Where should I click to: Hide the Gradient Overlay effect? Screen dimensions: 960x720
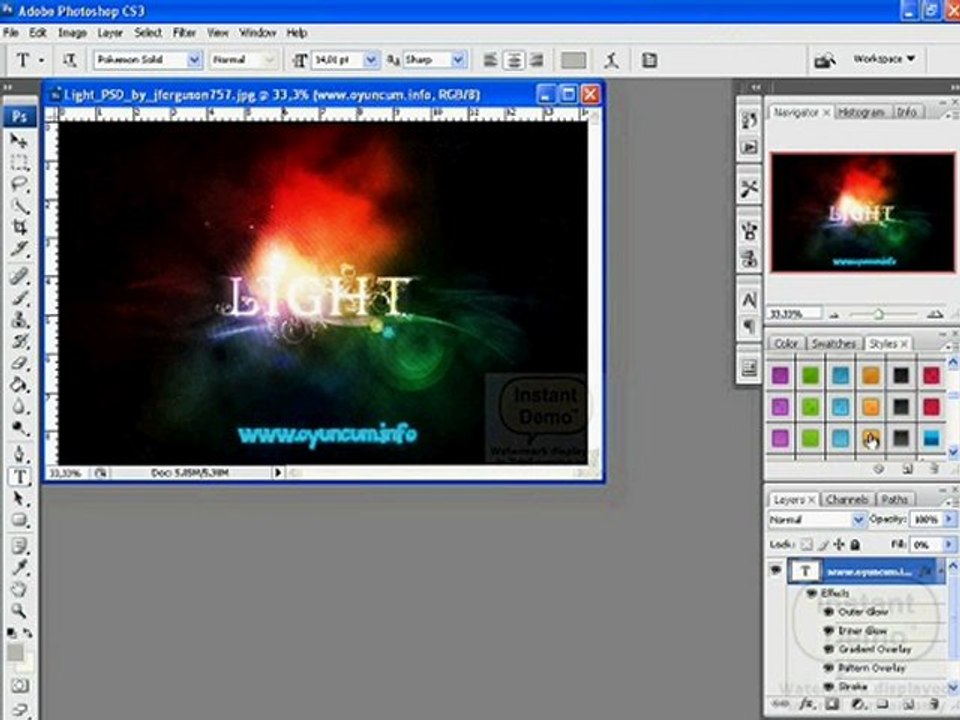coord(830,649)
